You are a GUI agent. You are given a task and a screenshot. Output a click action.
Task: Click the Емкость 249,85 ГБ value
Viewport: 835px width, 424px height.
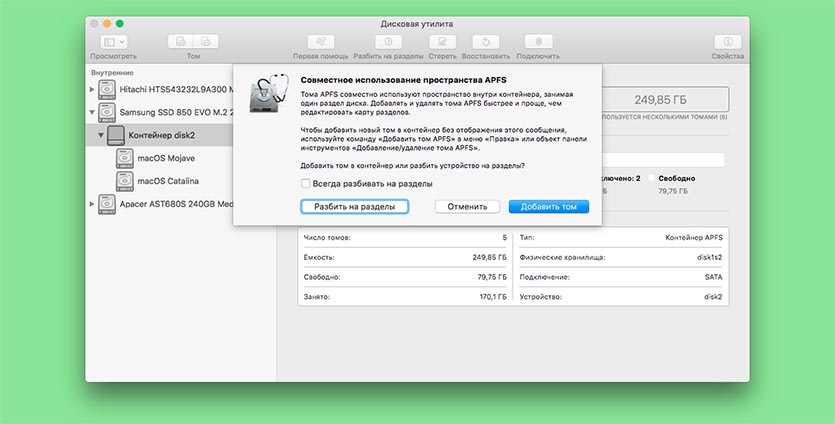point(489,257)
